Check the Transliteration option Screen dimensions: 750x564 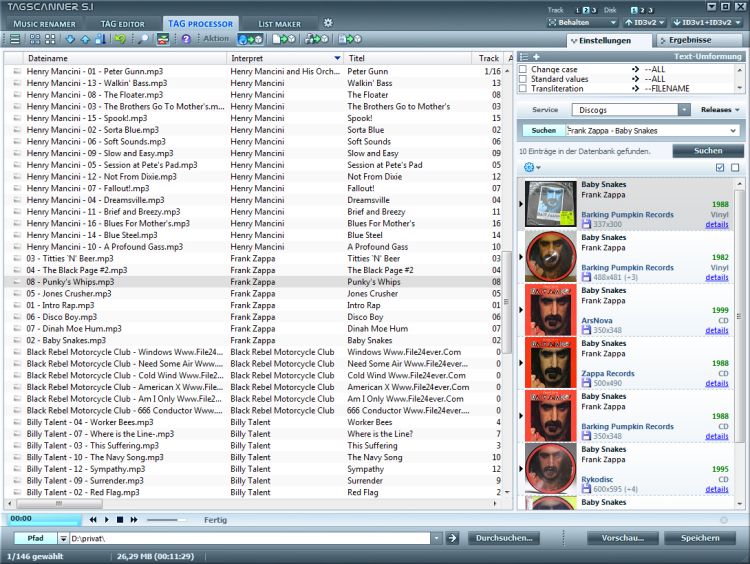[x=523, y=88]
